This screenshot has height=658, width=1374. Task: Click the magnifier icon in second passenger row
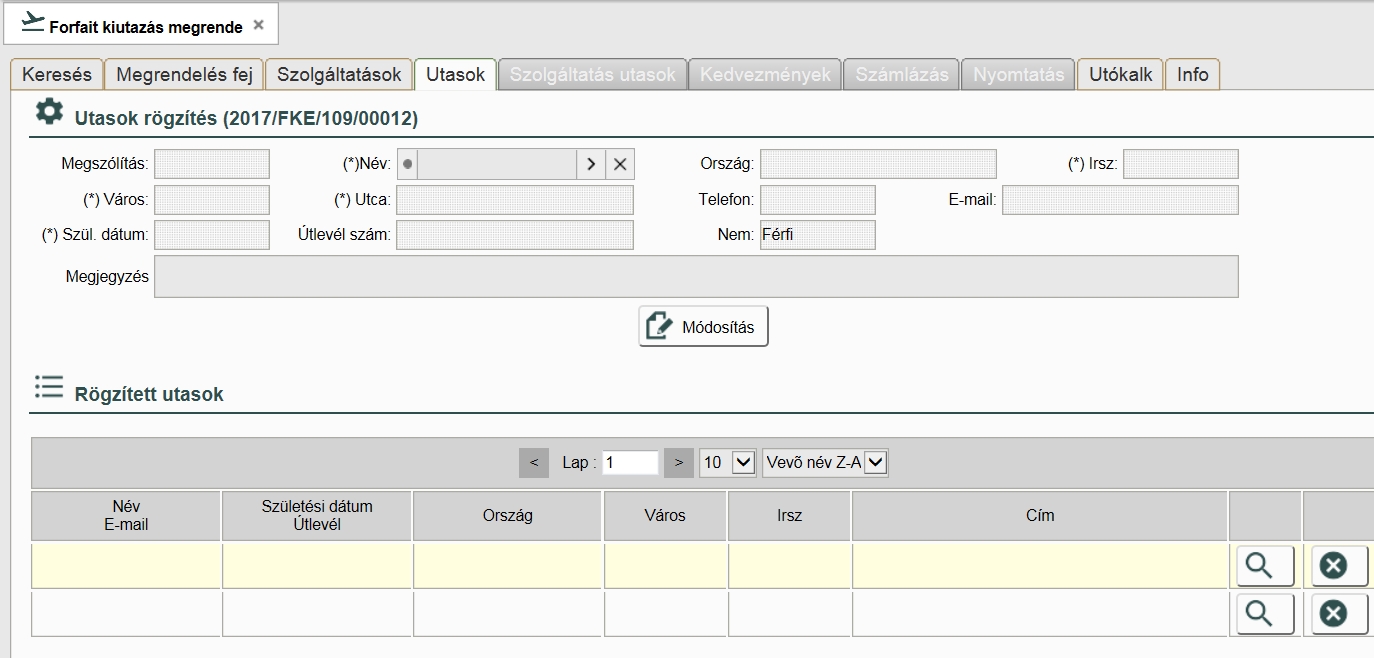coord(1265,613)
